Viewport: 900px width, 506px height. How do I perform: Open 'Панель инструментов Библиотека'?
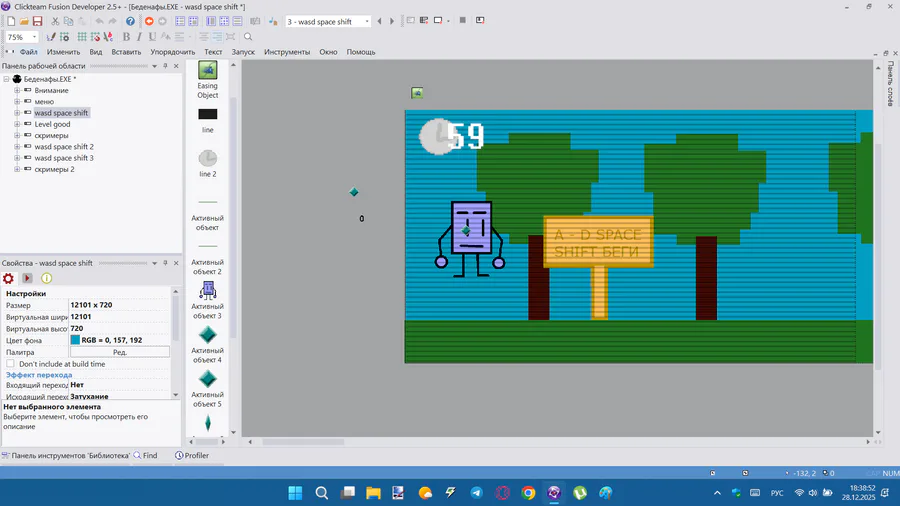click(x=65, y=456)
